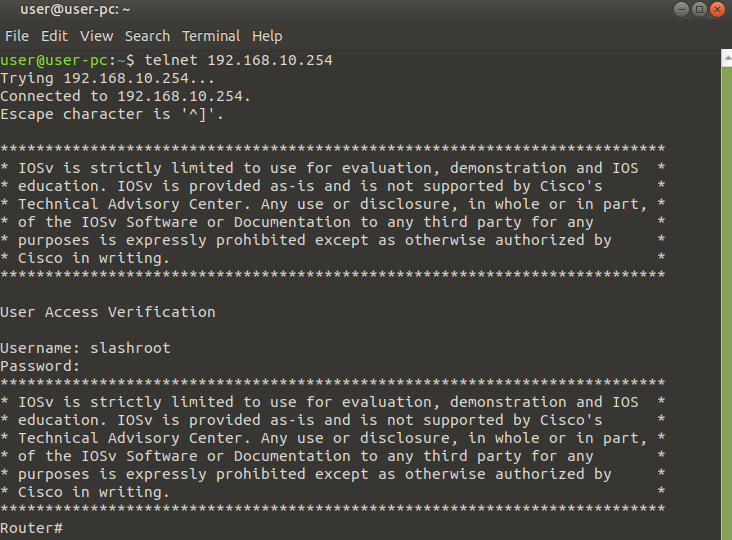Open the Help menu
This screenshot has width=732, height=540.
point(267,36)
